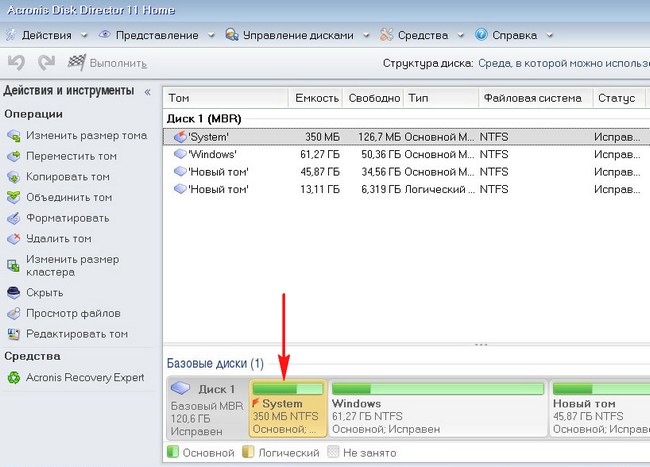Click the Форматировать icon

[x=14, y=218]
